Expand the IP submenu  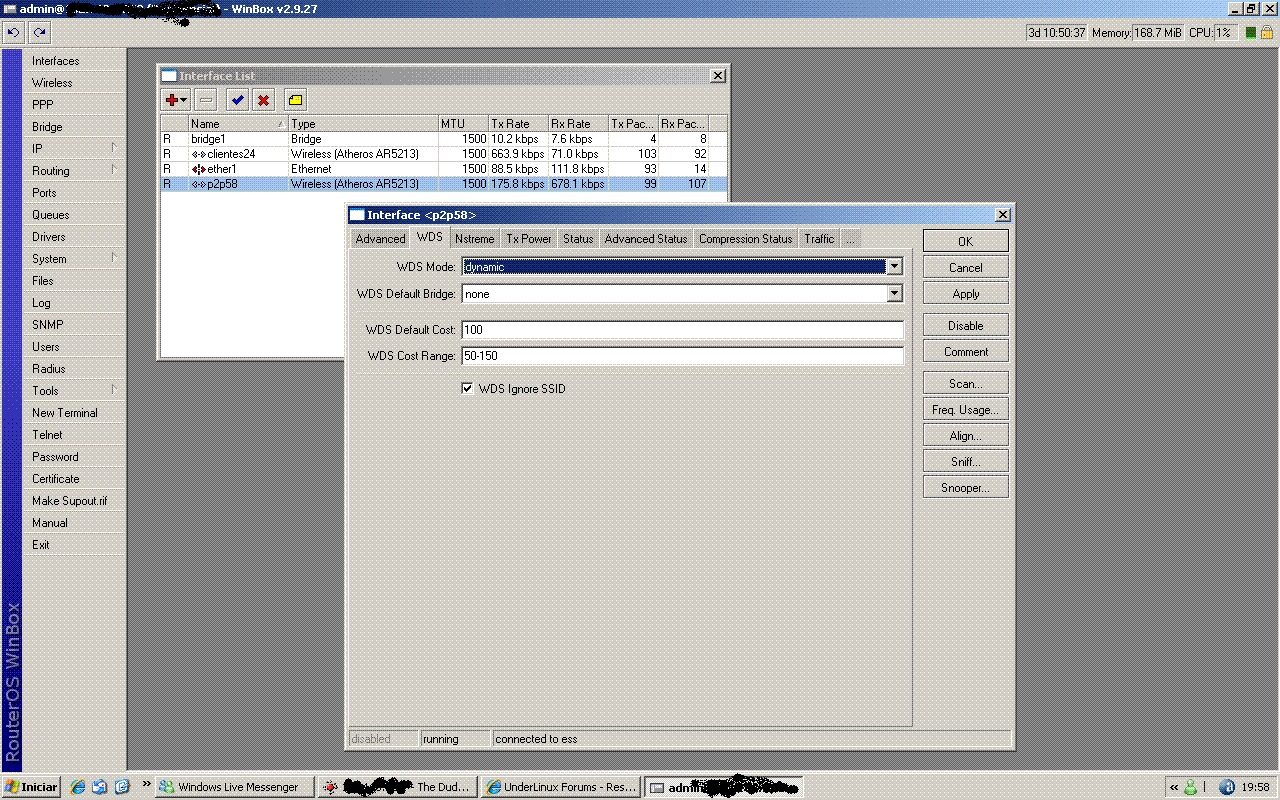point(113,148)
